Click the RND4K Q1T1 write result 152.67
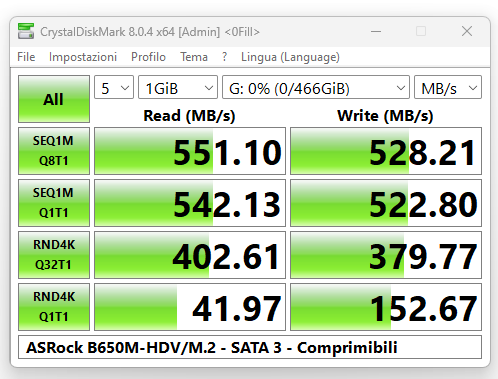Image resolution: width=498 pixels, height=379 pixels. point(386,307)
